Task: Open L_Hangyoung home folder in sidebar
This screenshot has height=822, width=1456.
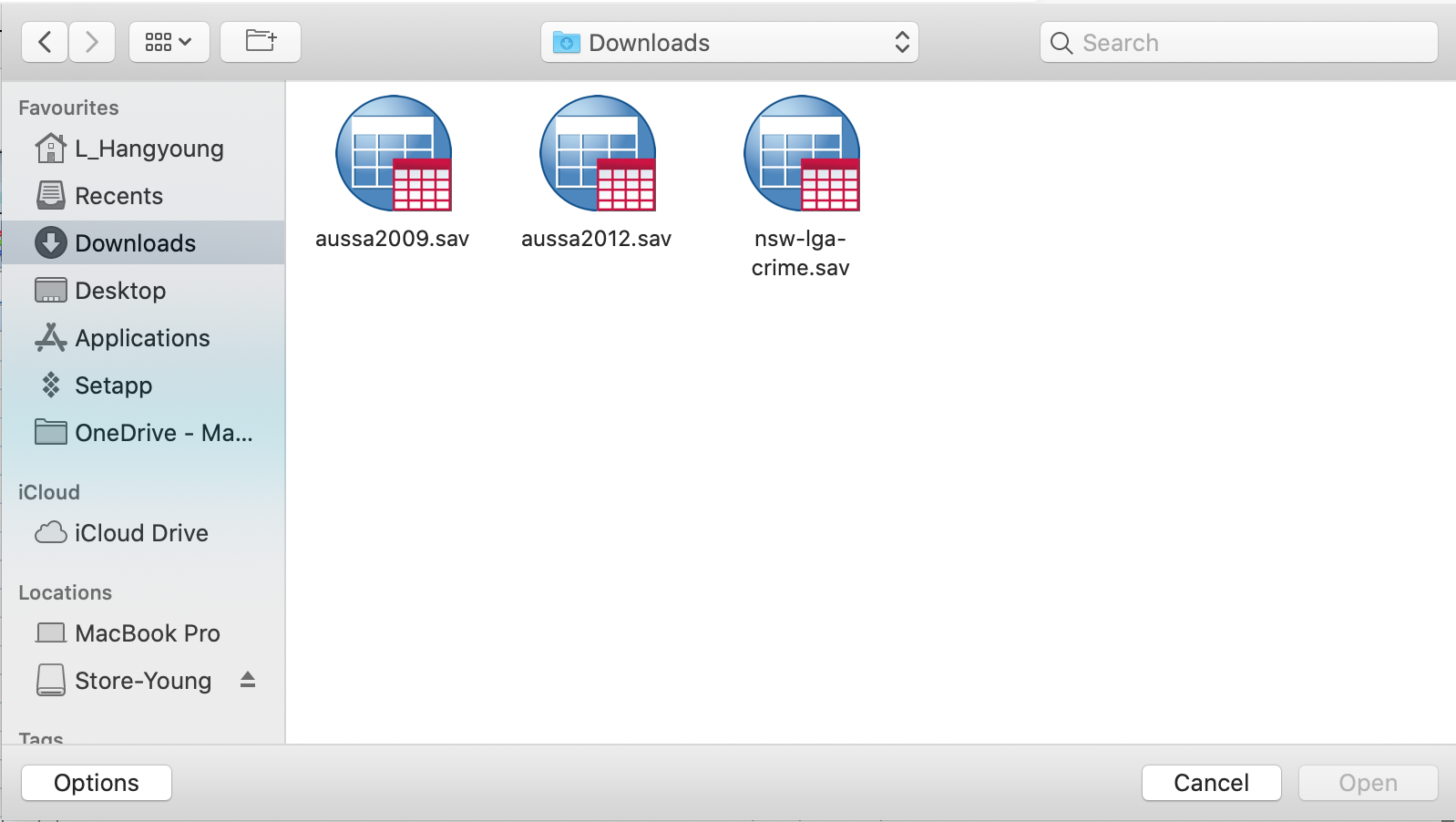Action: [x=143, y=149]
